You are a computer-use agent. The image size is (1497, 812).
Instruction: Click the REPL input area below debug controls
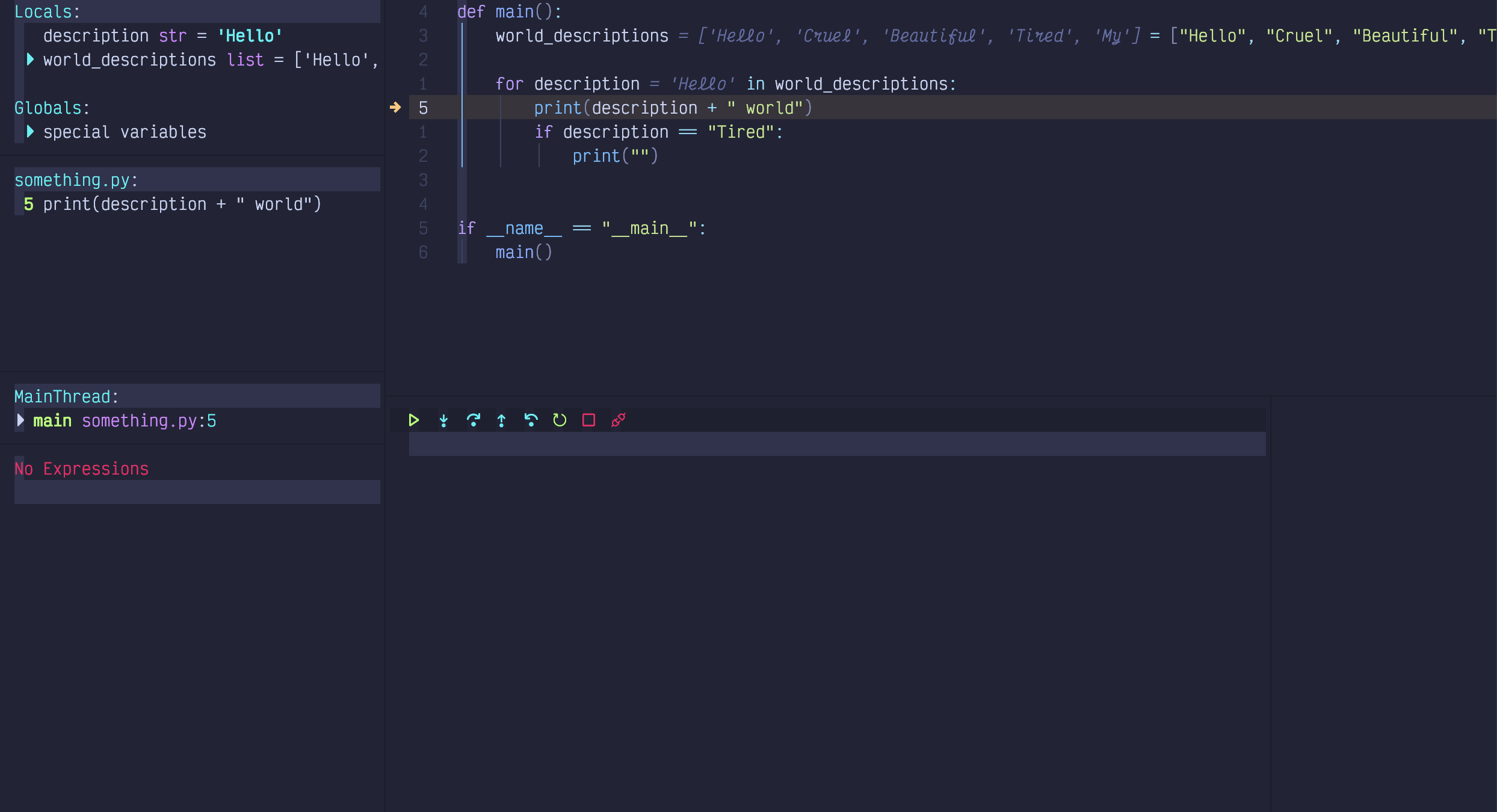click(836, 444)
